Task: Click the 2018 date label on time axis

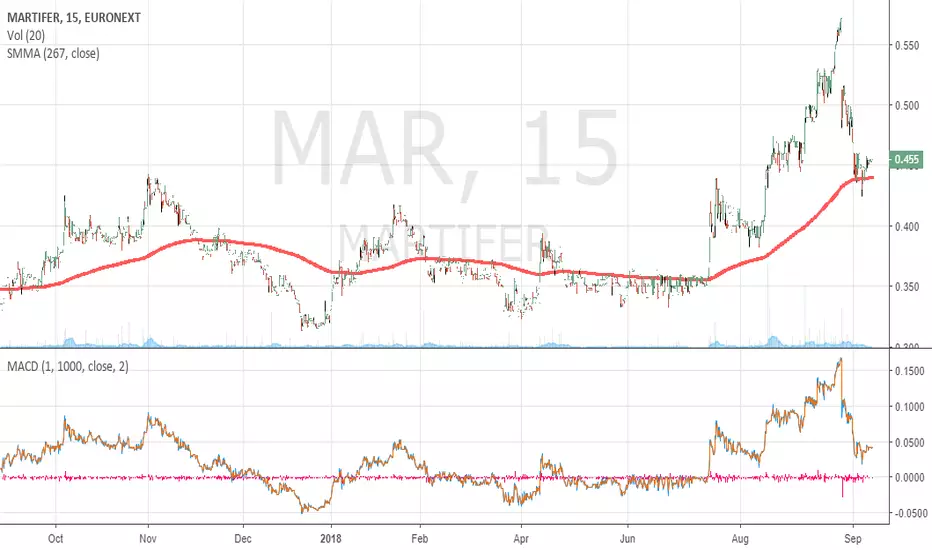Action: tap(330, 539)
